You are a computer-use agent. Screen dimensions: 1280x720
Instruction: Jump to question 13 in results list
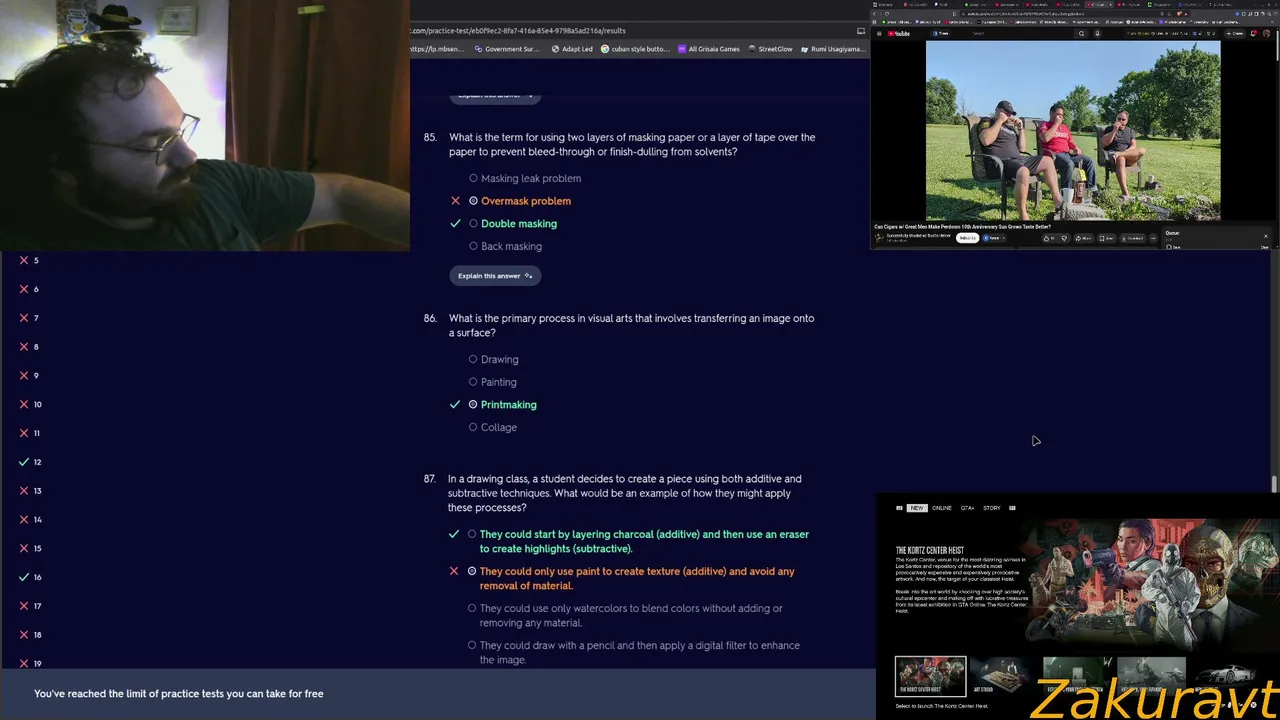[x=31, y=491]
